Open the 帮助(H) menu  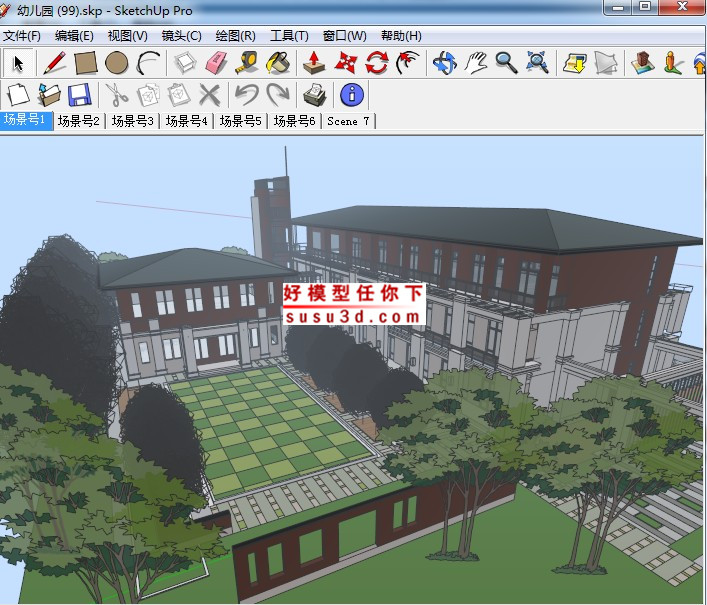point(401,36)
